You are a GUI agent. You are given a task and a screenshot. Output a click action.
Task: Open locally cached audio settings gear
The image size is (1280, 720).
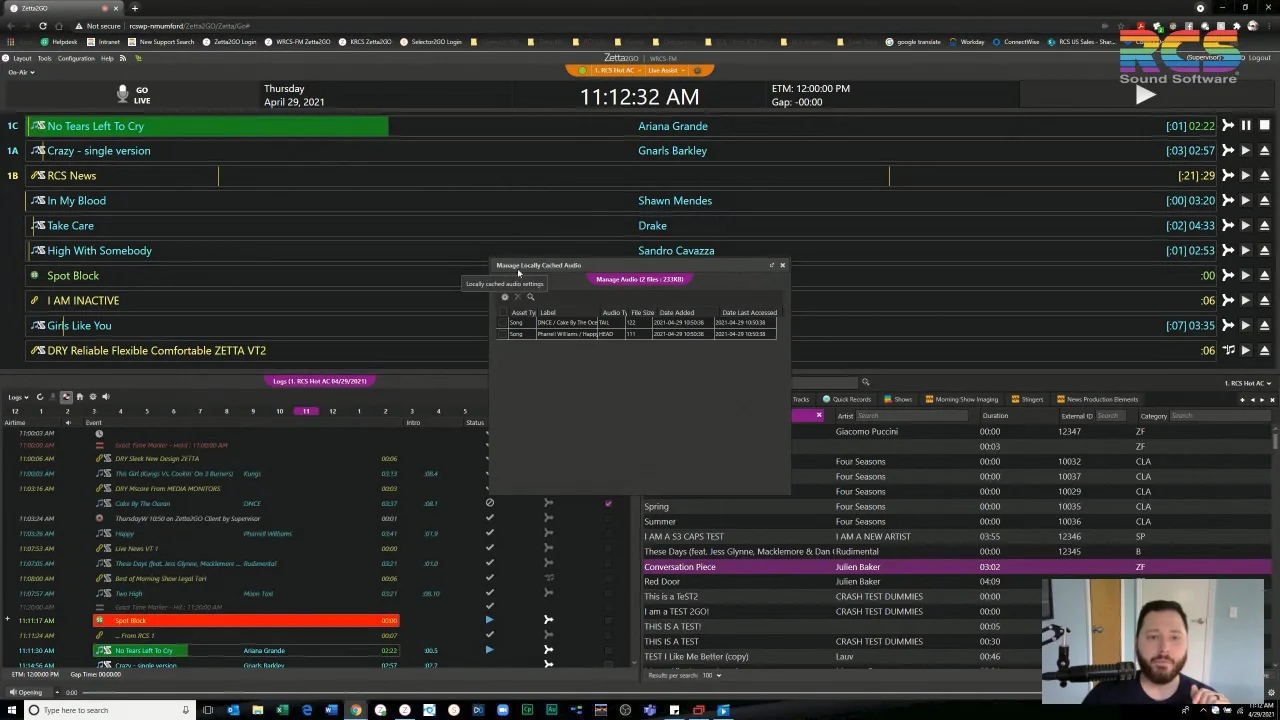click(504, 297)
